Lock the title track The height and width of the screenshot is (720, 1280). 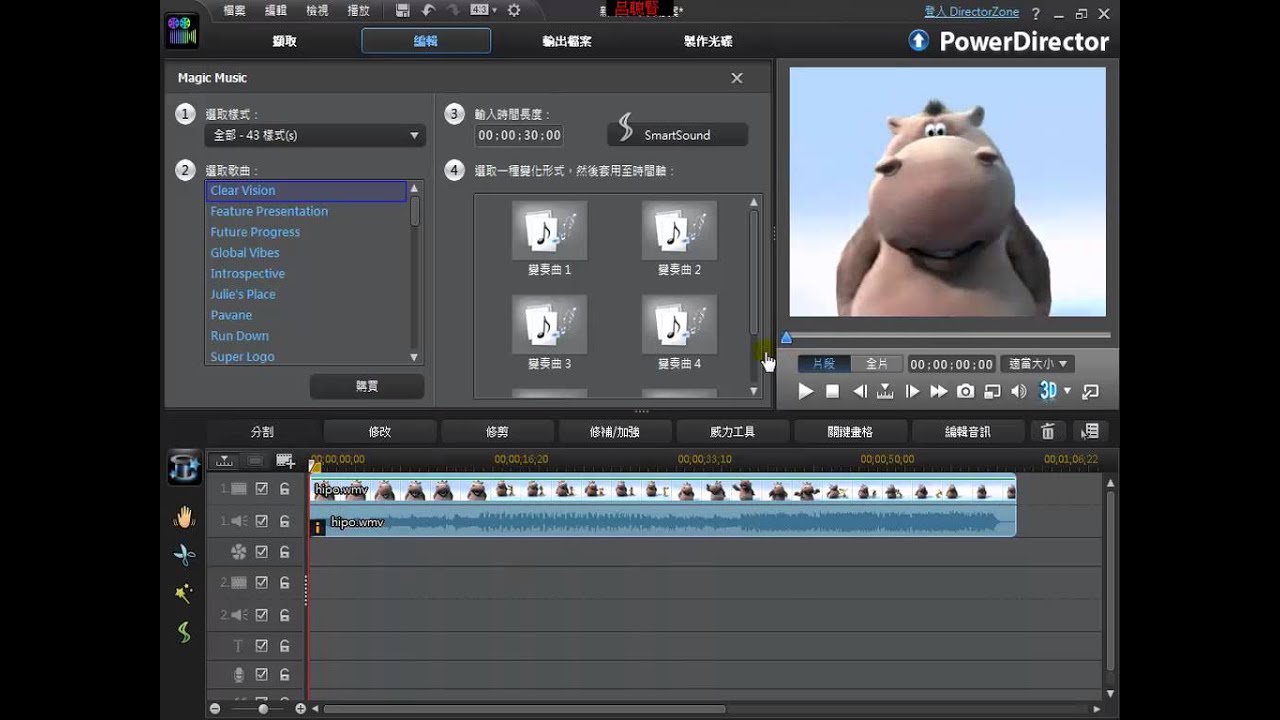(x=285, y=646)
